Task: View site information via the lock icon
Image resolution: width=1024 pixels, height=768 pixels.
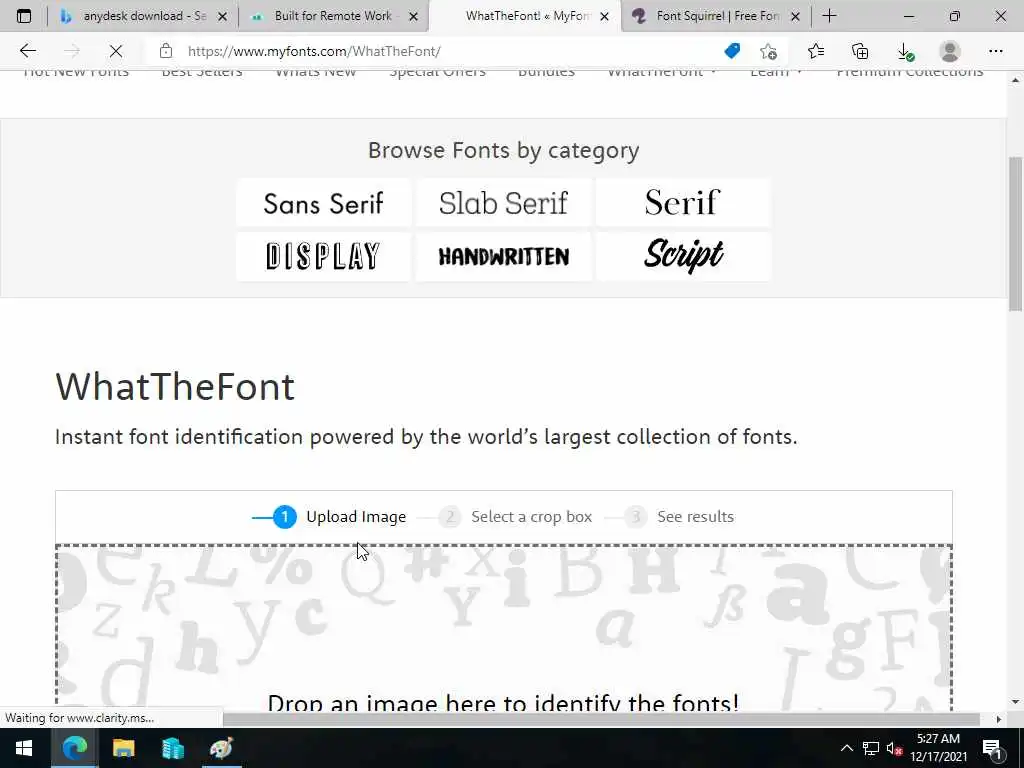Action: coord(166,51)
